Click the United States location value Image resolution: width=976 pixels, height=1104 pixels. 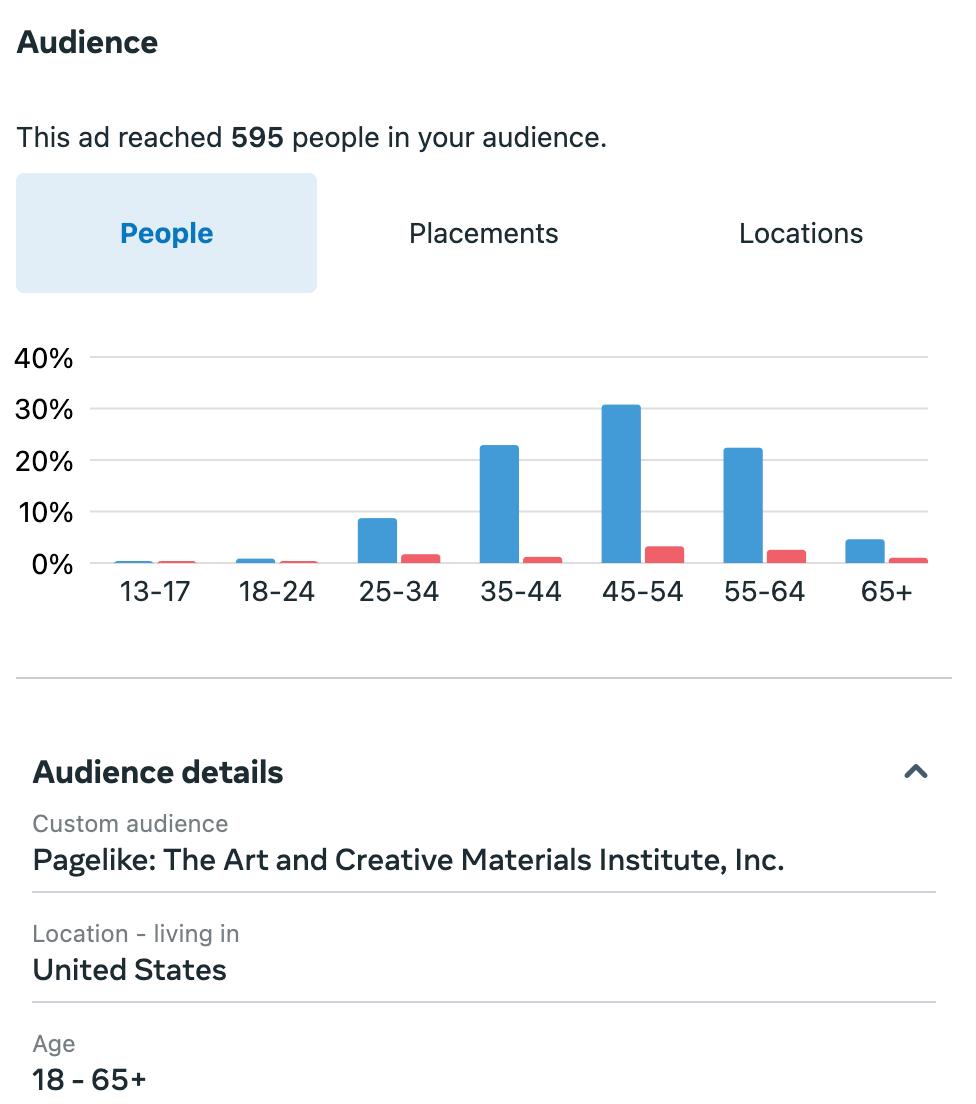click(x=130, y=970)
